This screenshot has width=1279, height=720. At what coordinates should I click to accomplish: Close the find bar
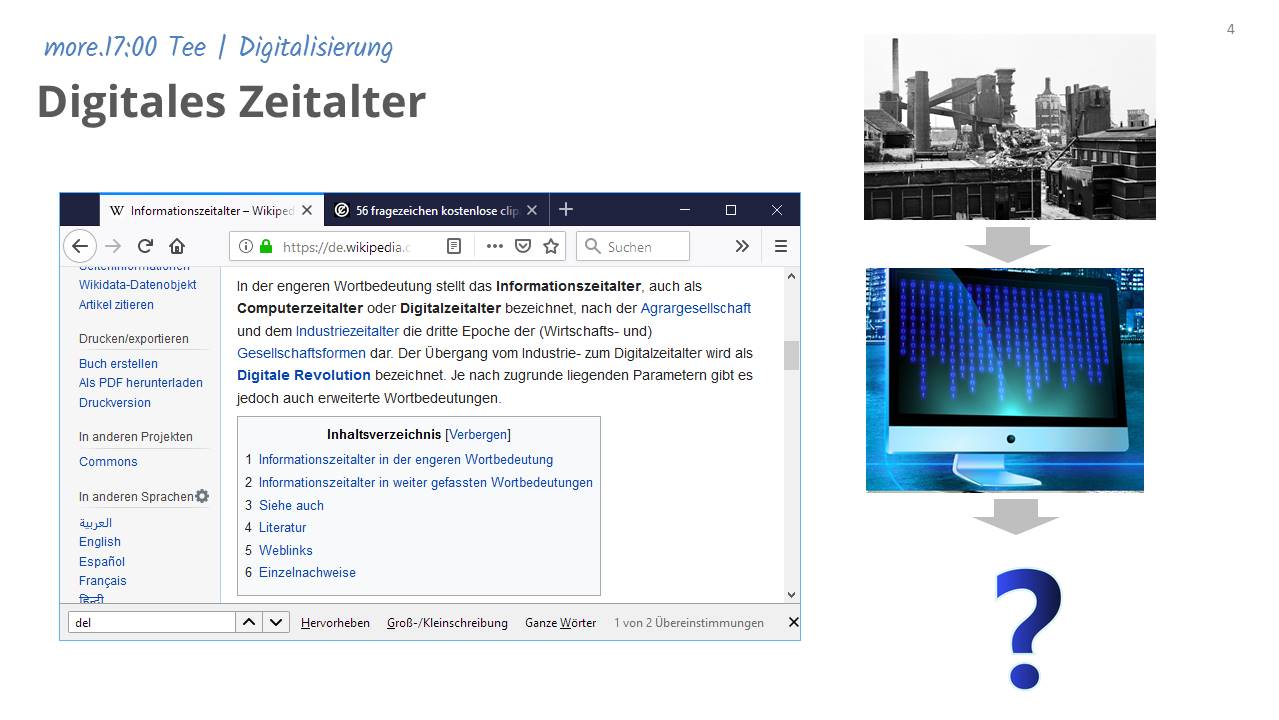[x=793, y=622]
